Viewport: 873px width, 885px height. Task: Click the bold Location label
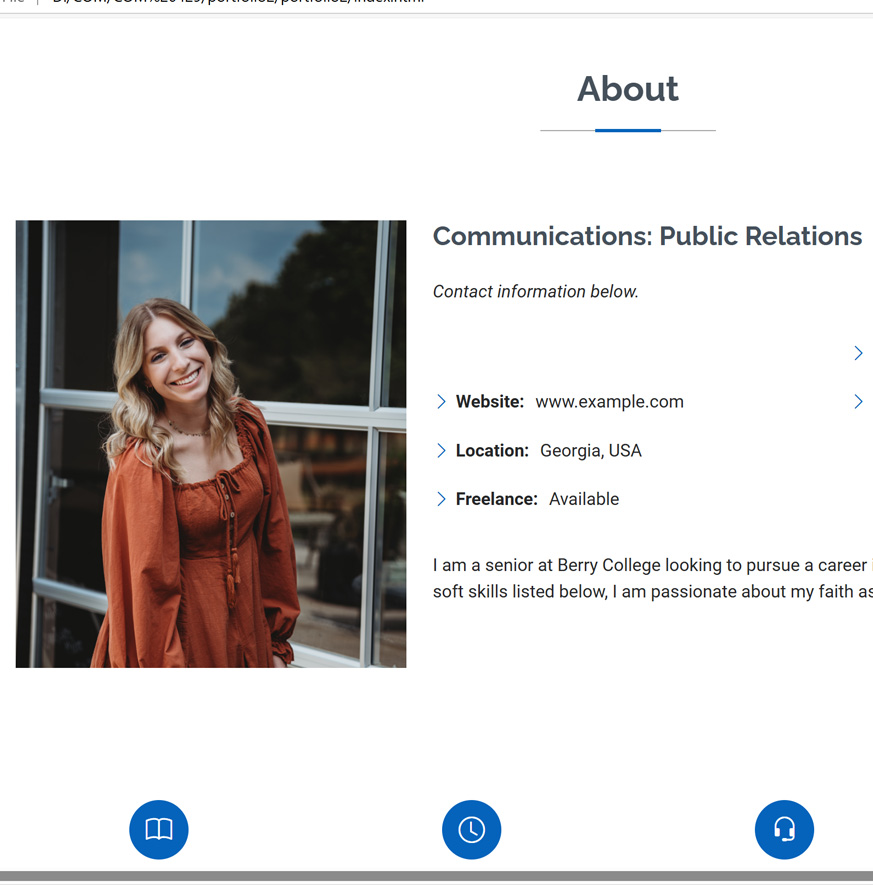[492, 451]
